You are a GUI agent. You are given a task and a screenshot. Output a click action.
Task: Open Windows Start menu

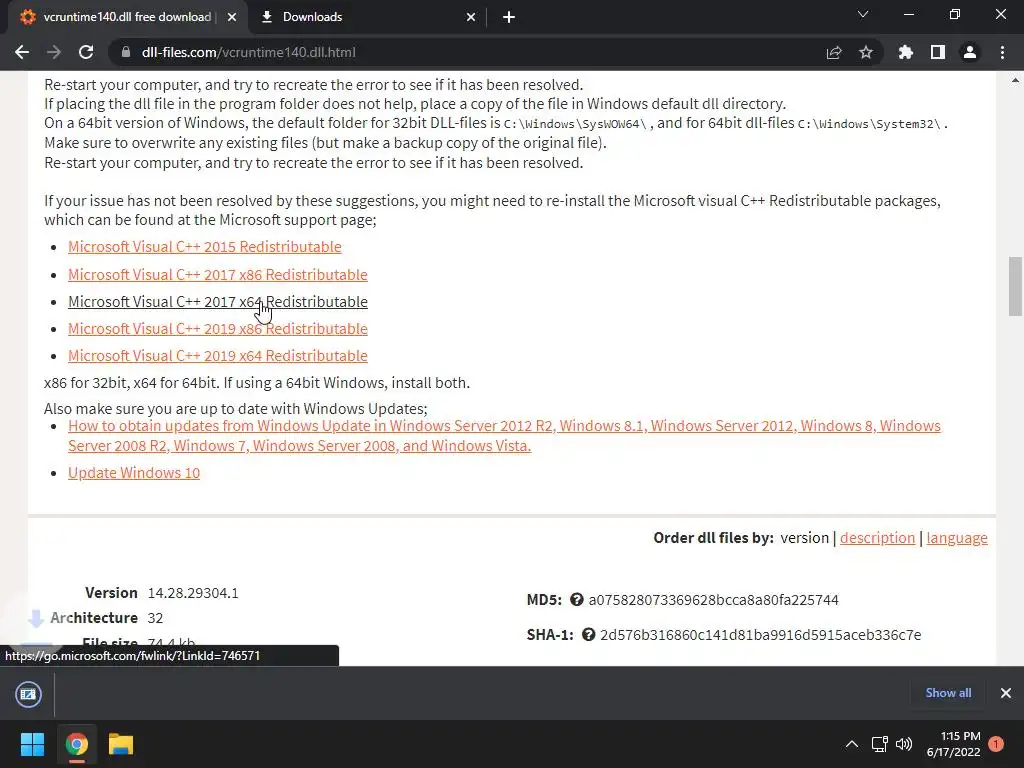(x=32, y=744)
